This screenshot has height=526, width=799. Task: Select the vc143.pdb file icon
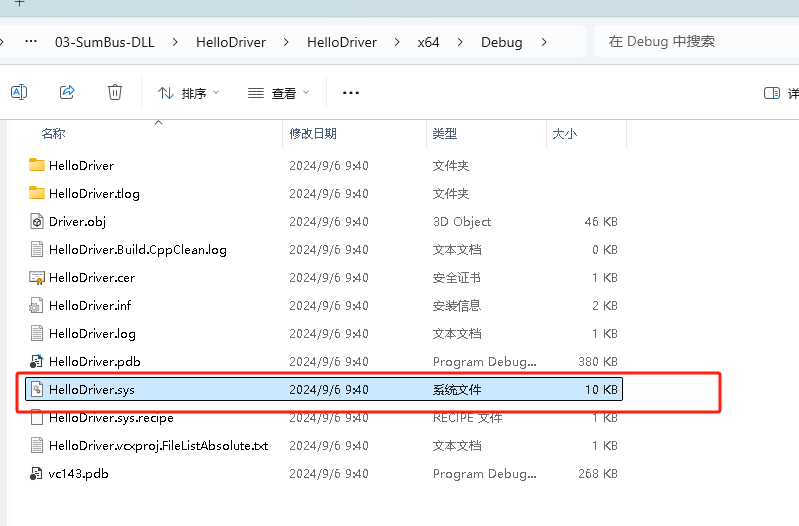pyautogui.click(x=36, y=474)
